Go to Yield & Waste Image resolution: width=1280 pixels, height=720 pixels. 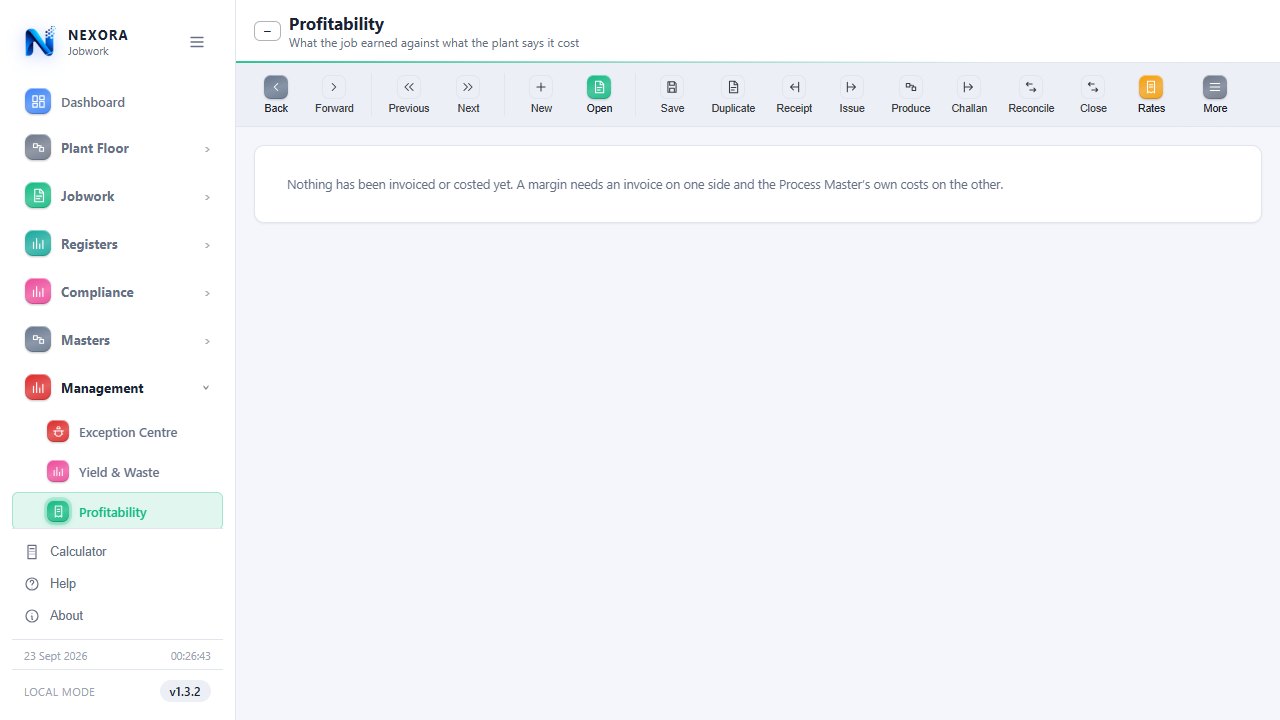pyautogui.click(x=118, y=472)
